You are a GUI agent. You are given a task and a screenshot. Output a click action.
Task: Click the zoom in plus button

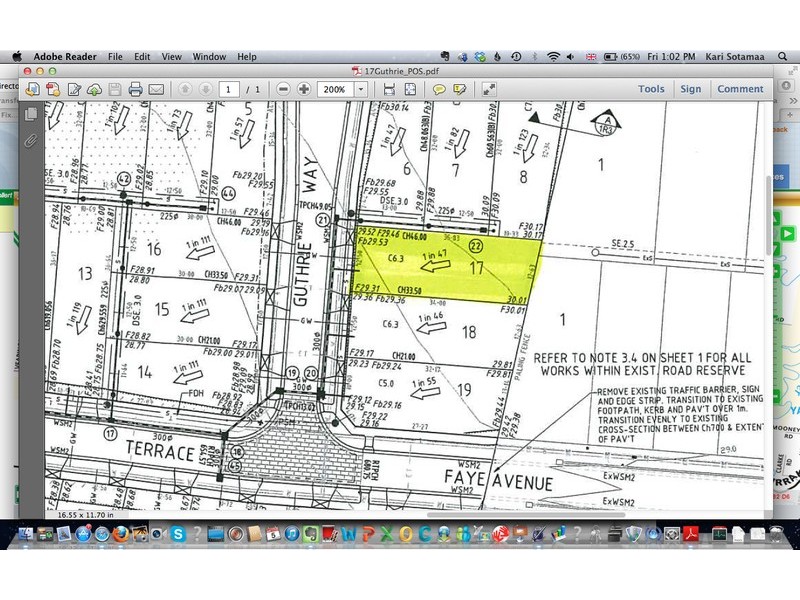tap(304, 89)
